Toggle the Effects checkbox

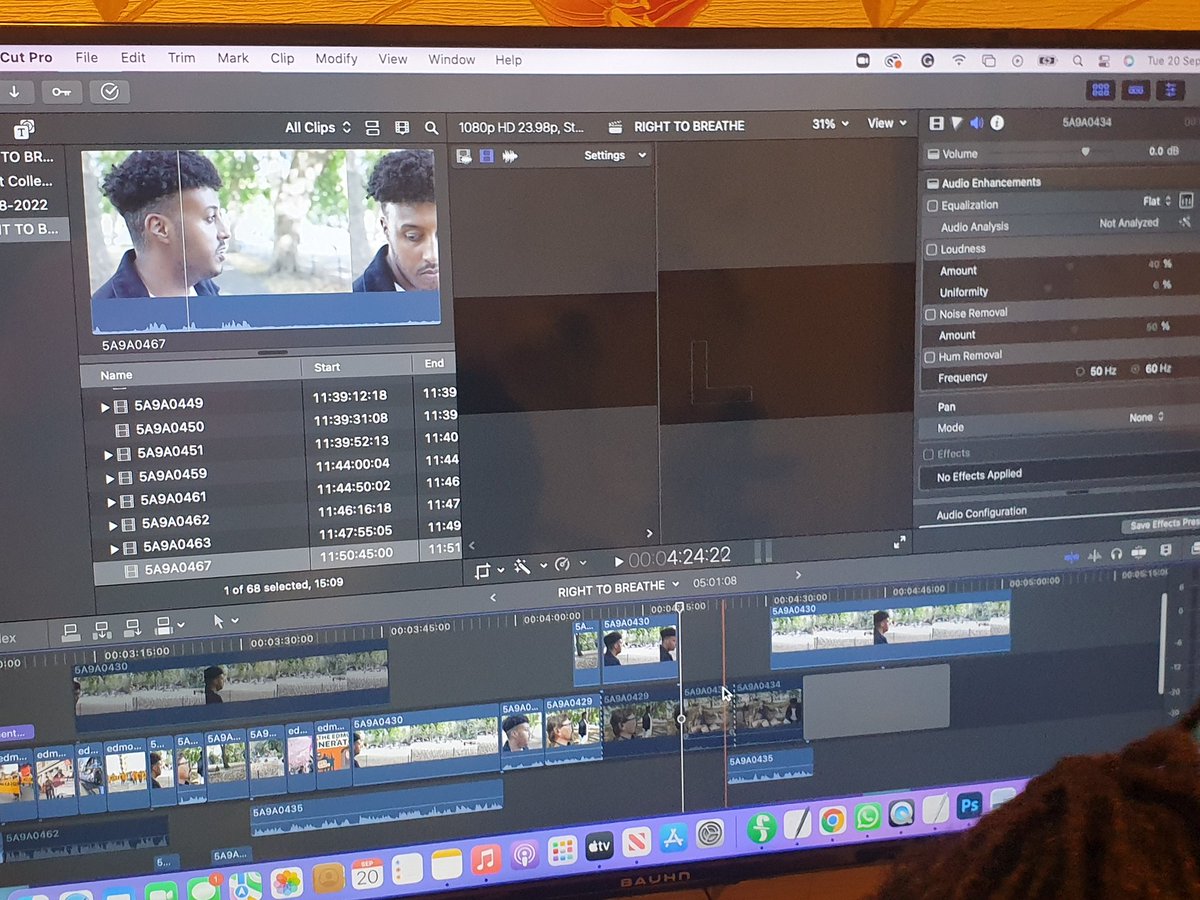[x=929, y=454]
